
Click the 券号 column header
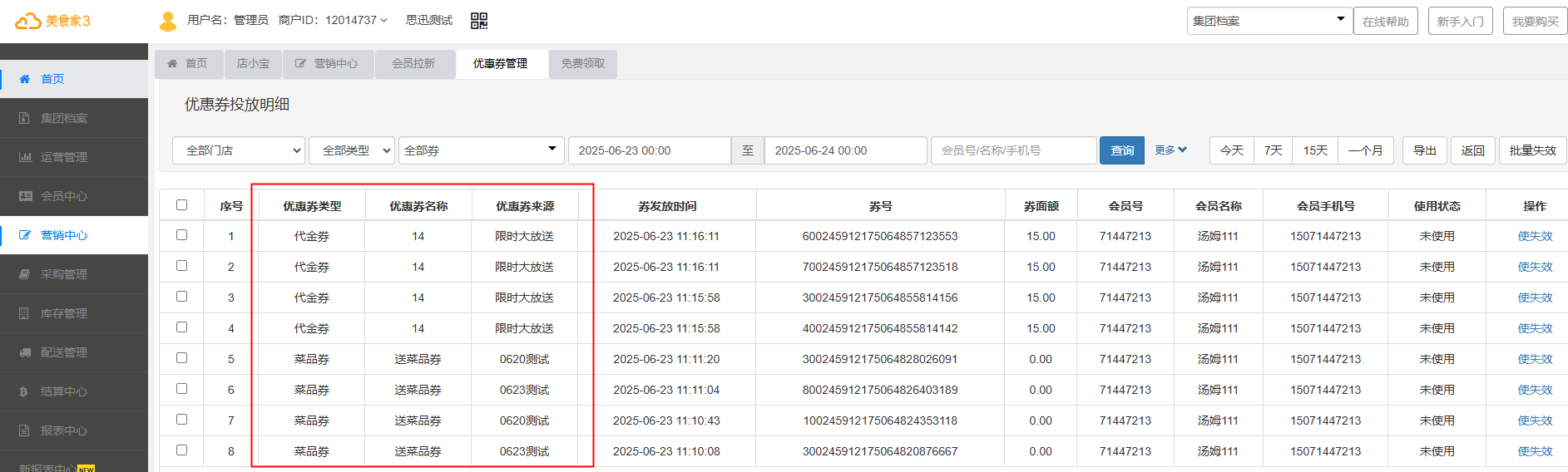880,206
